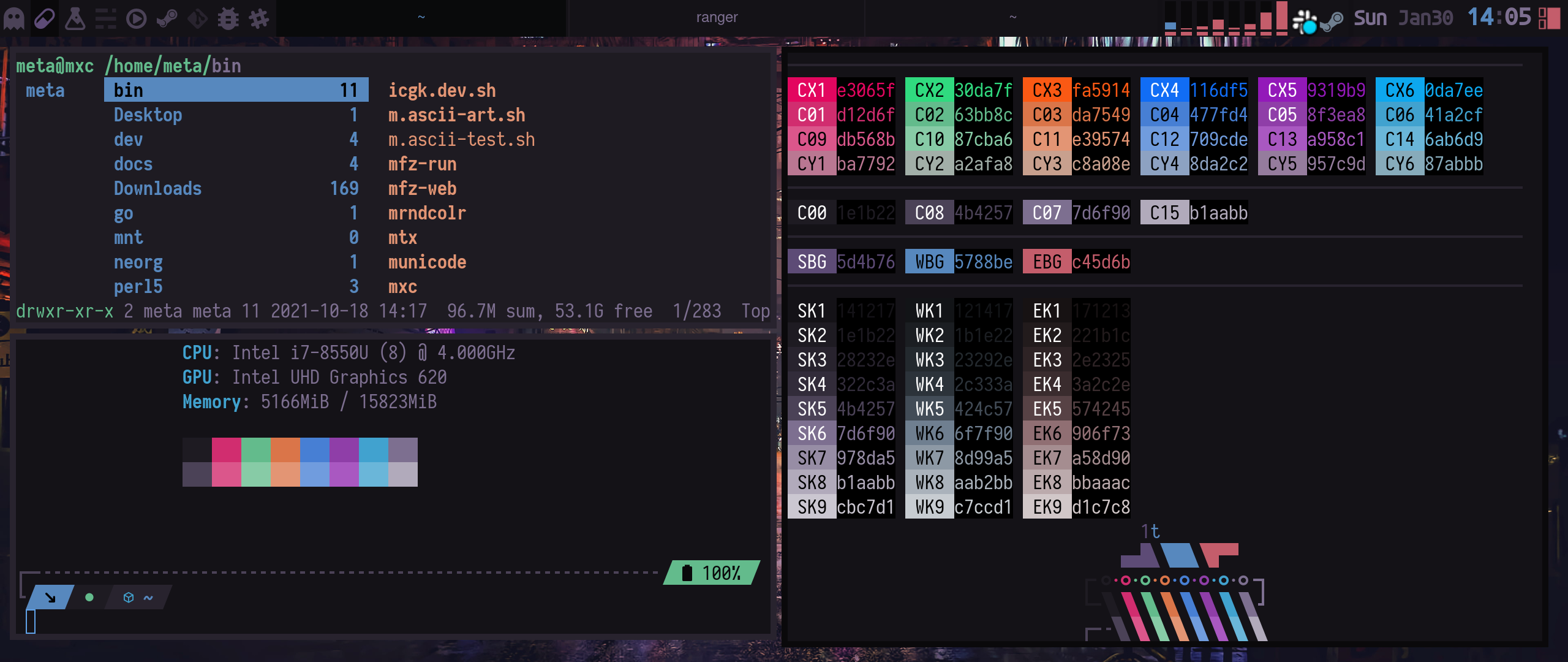The image size is (1568, 662).
Task: Switch to the ghost workspace icon
Action: (x=13, y=18)
